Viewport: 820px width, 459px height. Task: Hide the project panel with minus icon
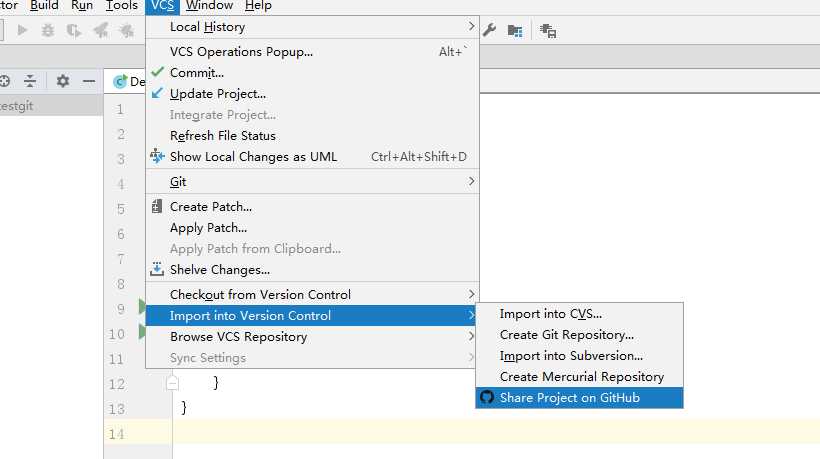(x=89, y=81)
